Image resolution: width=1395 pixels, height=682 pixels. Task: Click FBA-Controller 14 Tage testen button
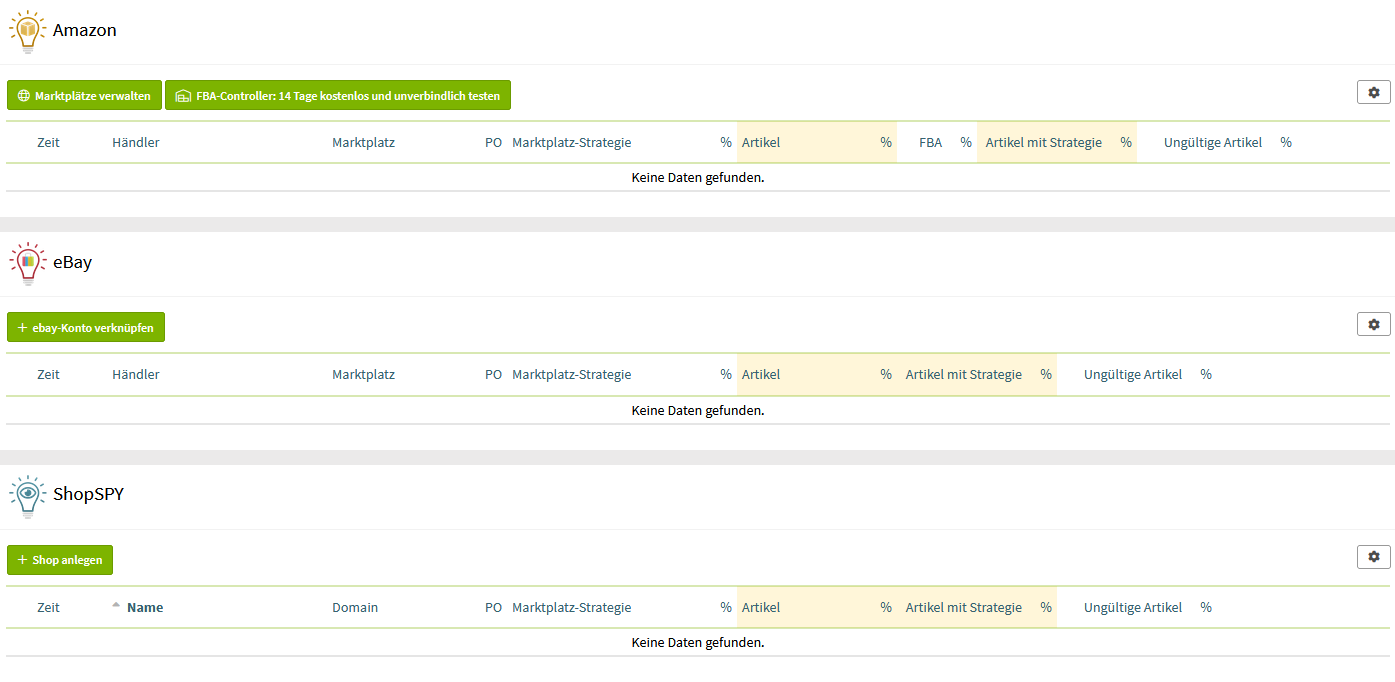338,96
